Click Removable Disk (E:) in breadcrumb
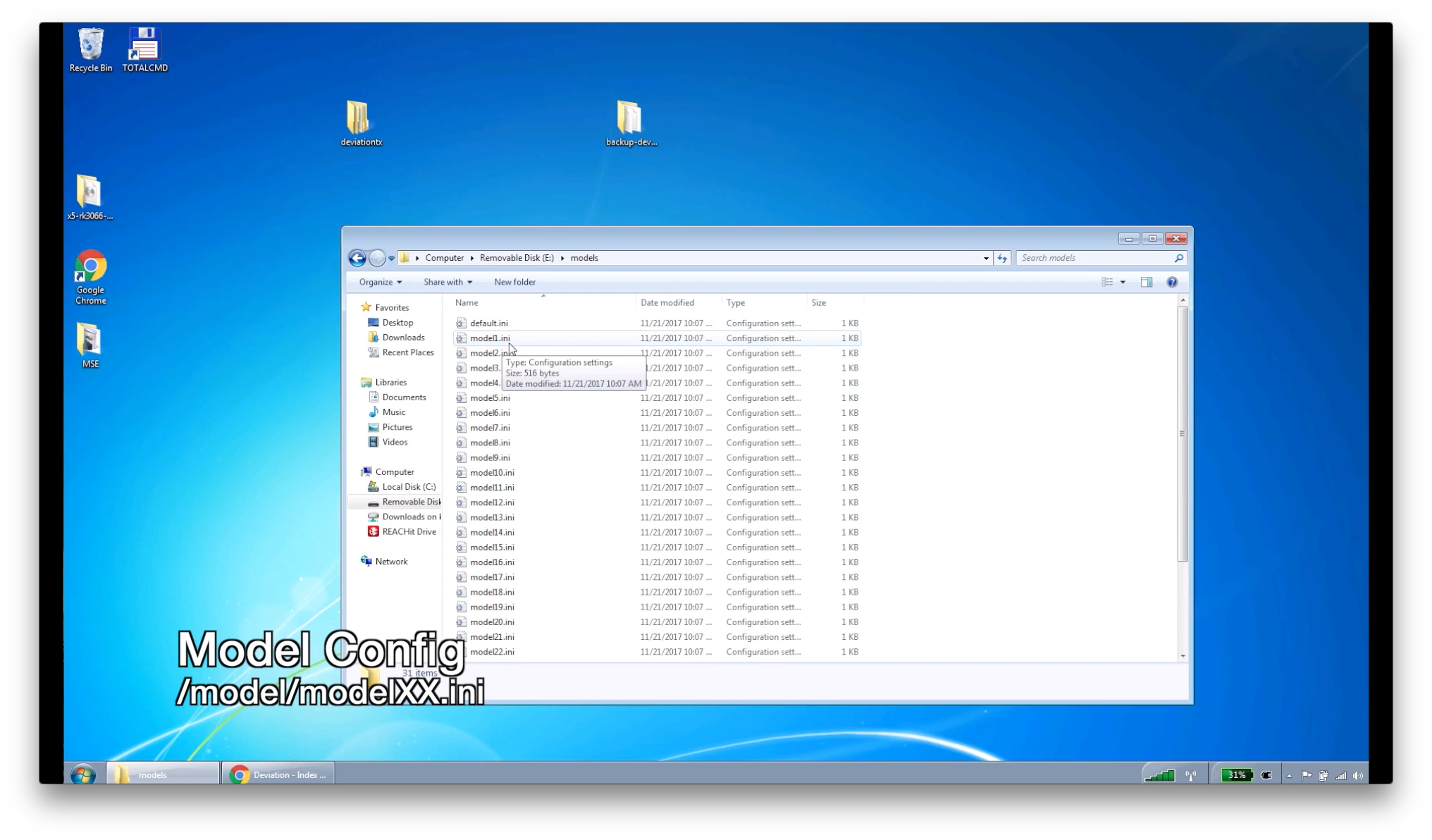 click(517, 258)
